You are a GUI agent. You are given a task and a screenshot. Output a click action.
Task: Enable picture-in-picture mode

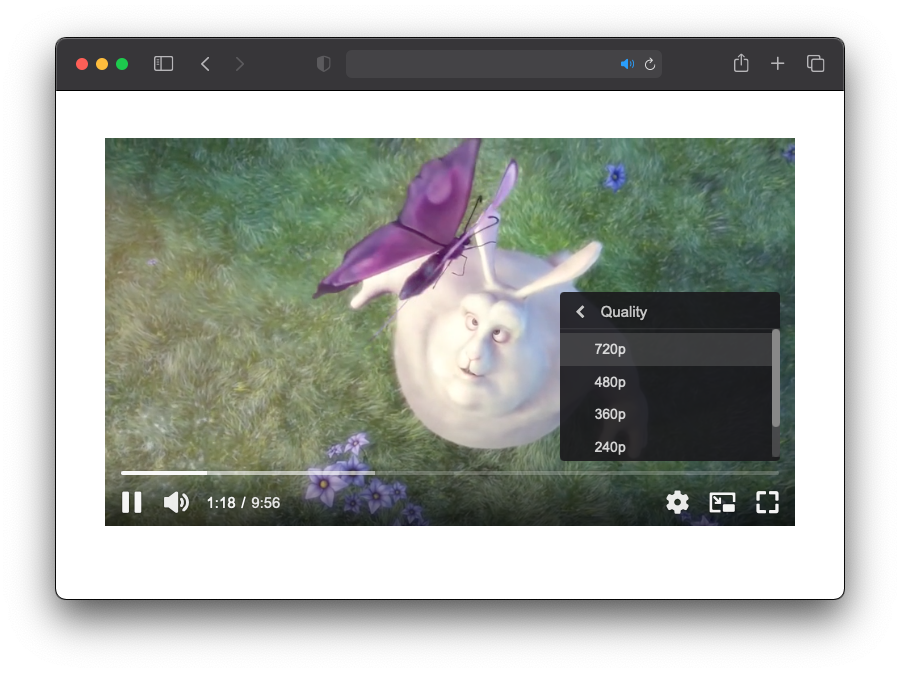tap(722, 503)
